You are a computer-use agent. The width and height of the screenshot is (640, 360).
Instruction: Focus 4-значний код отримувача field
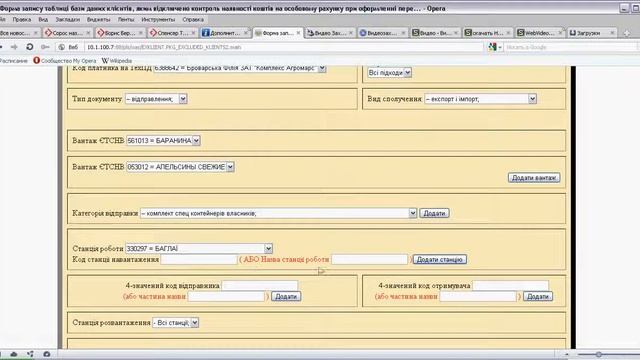(511, 286)
